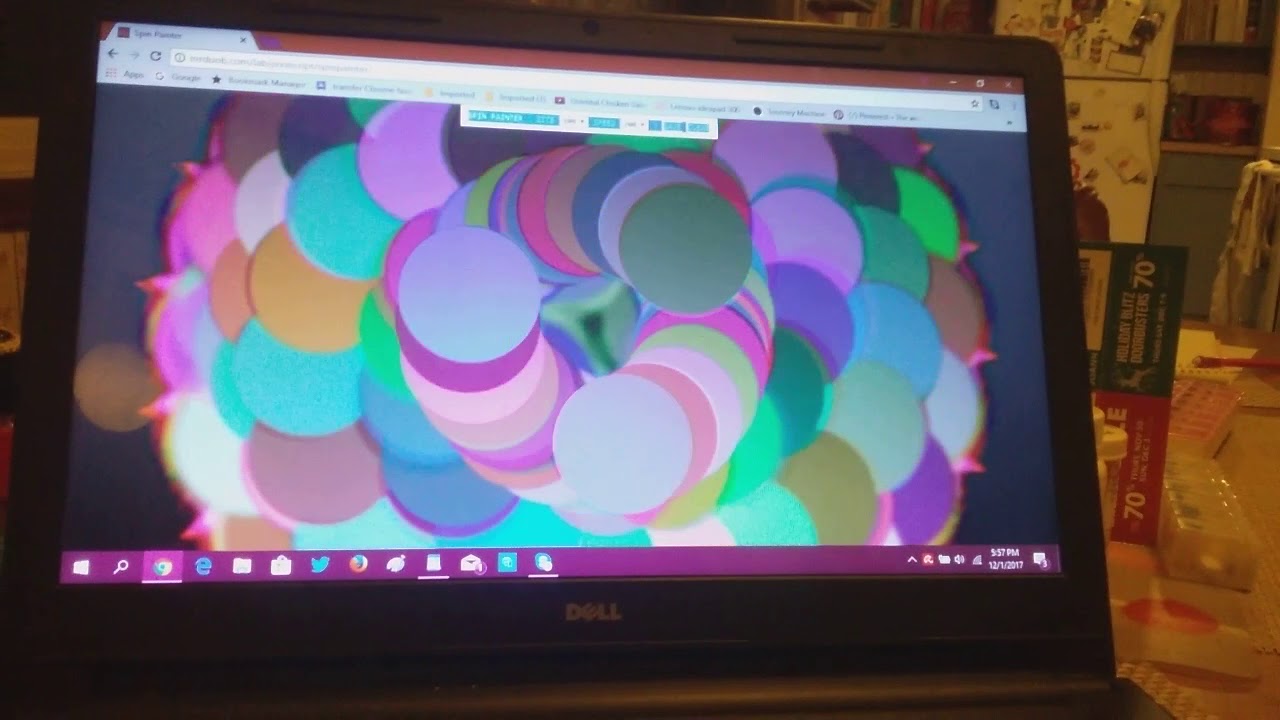Click the last button in Spin Painter toolbar
Viewport: 1280px width, 720px height.
point(698,128)
